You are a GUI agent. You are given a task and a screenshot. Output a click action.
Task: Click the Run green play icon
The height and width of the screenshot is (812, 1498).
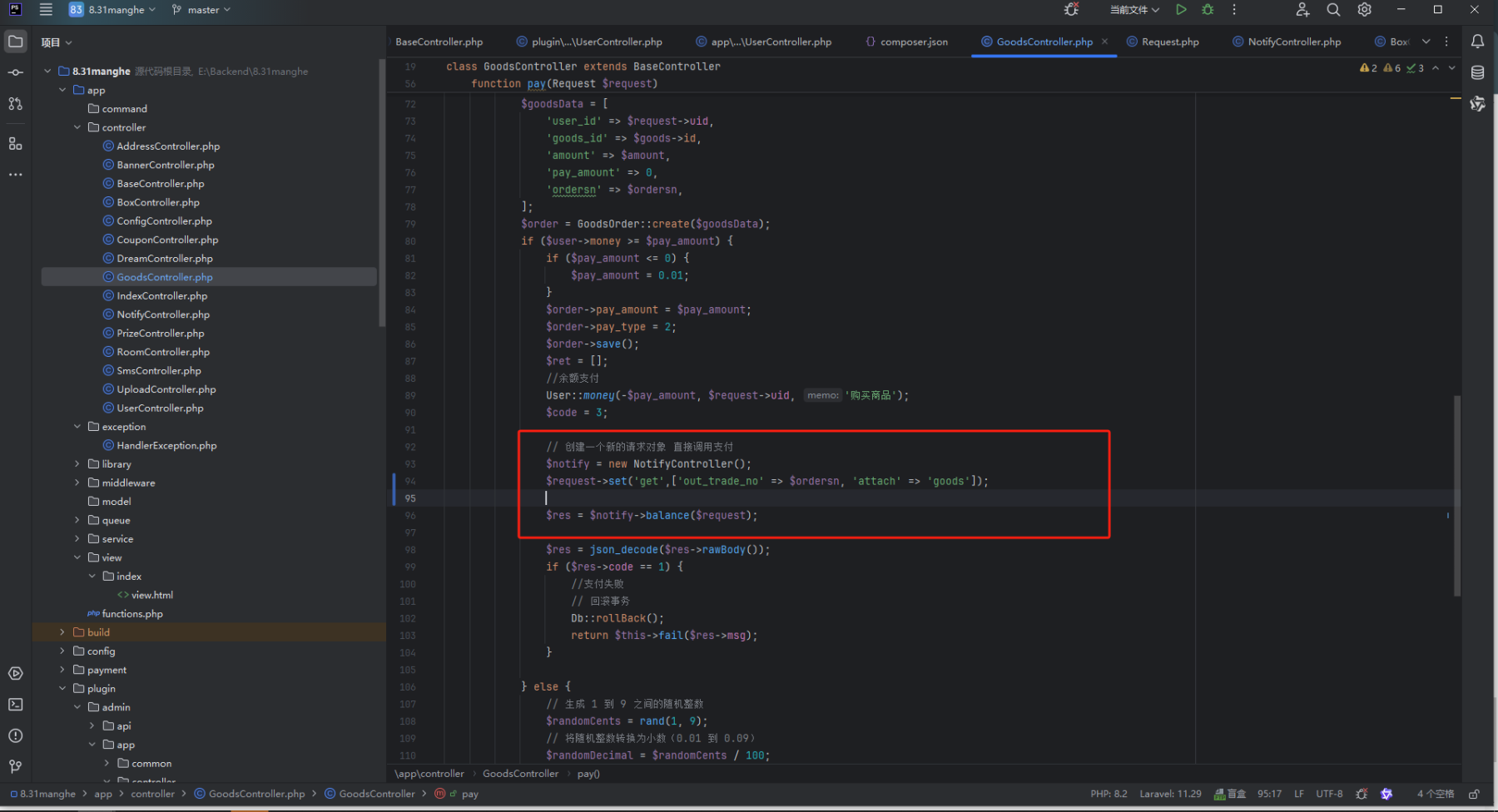tap(1181, 10)
